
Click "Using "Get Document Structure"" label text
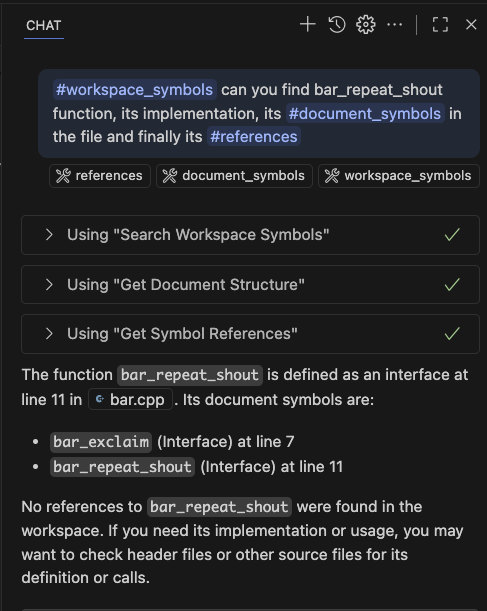pyautogui.click(x=186, y=284)
